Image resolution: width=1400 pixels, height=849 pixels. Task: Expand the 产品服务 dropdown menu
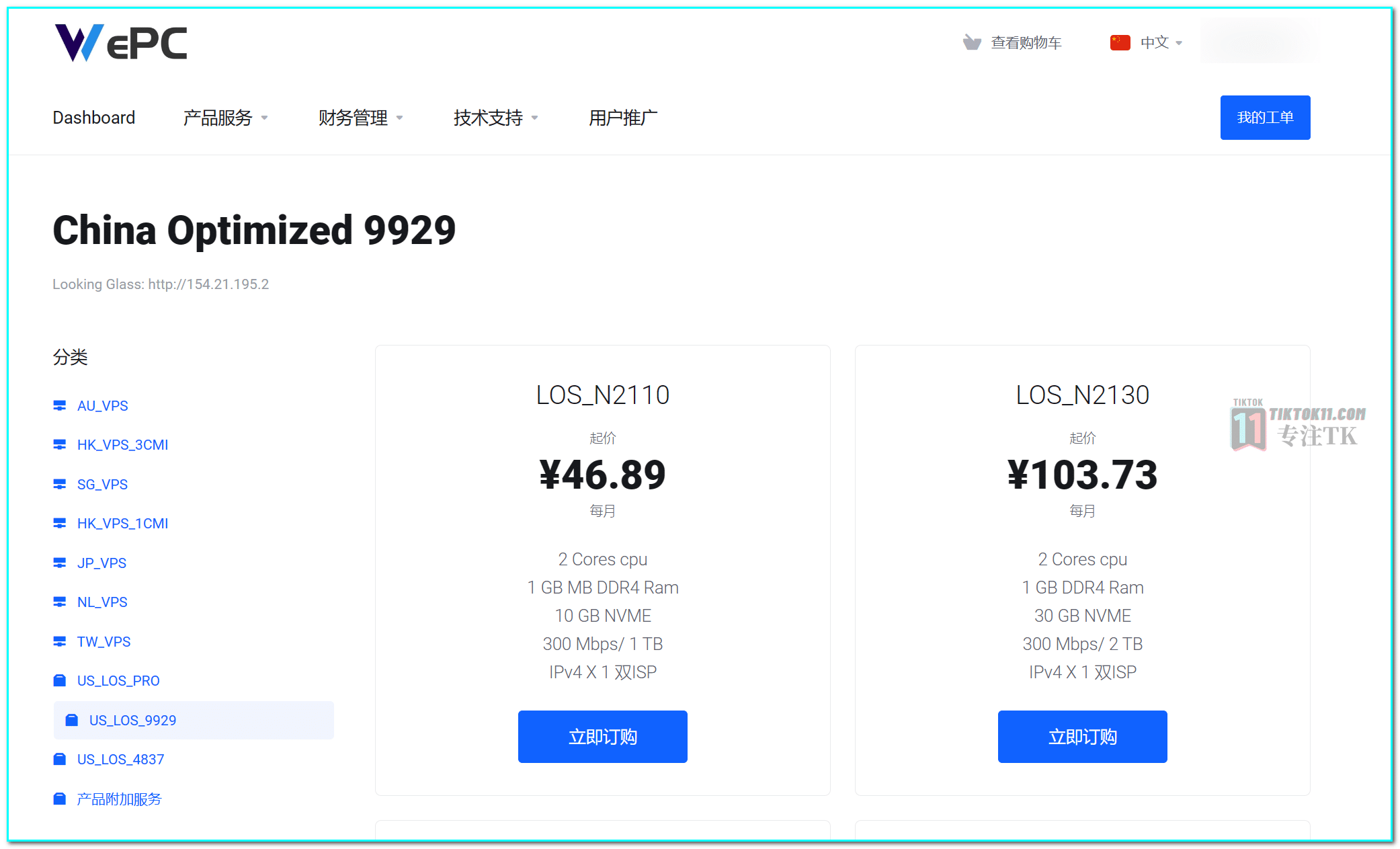[226, 118]
